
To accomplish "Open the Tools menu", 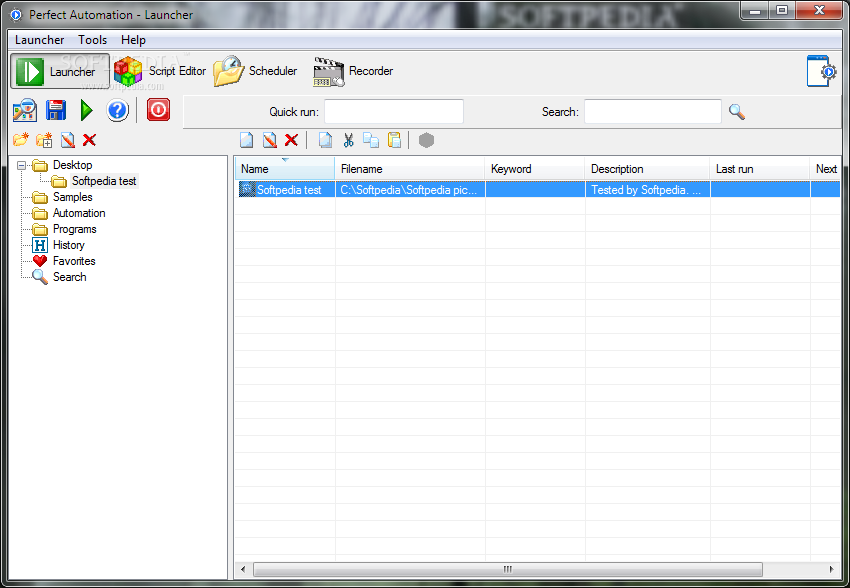I will tap(93, 40).
